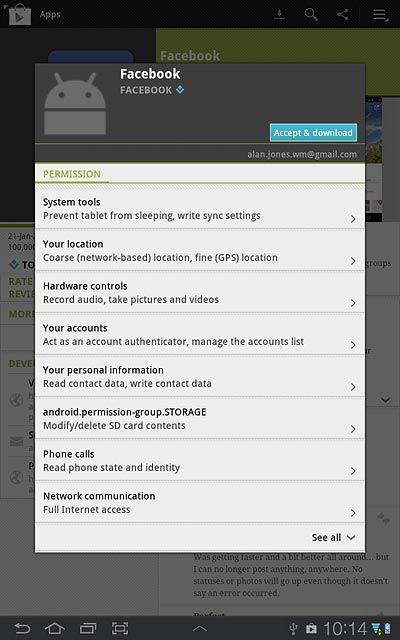The height and width of the screenshot is (640, 400).
Task: Open search with the magnifier icon
Action: tap(311, 15)
